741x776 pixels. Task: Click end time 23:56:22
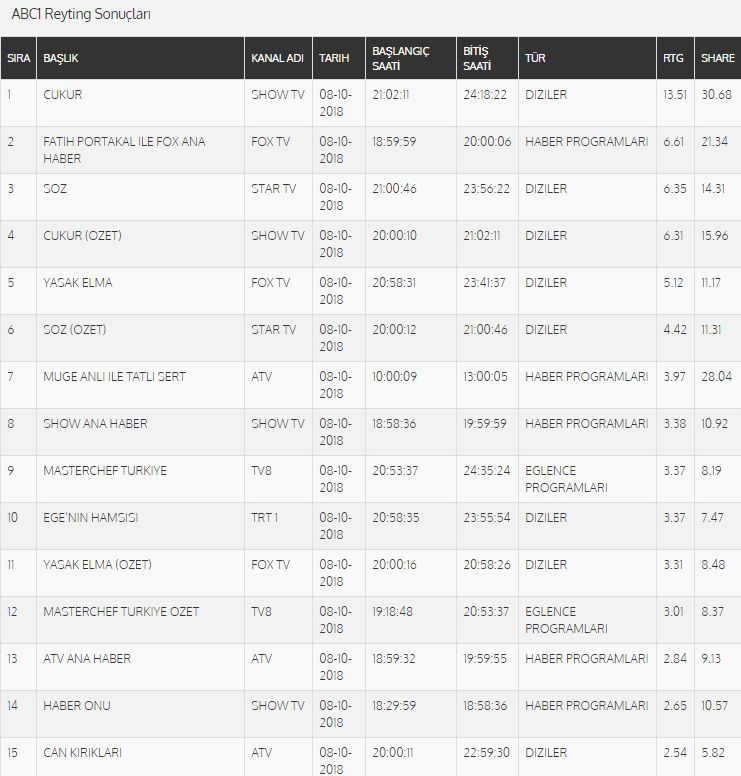point(486,189)
